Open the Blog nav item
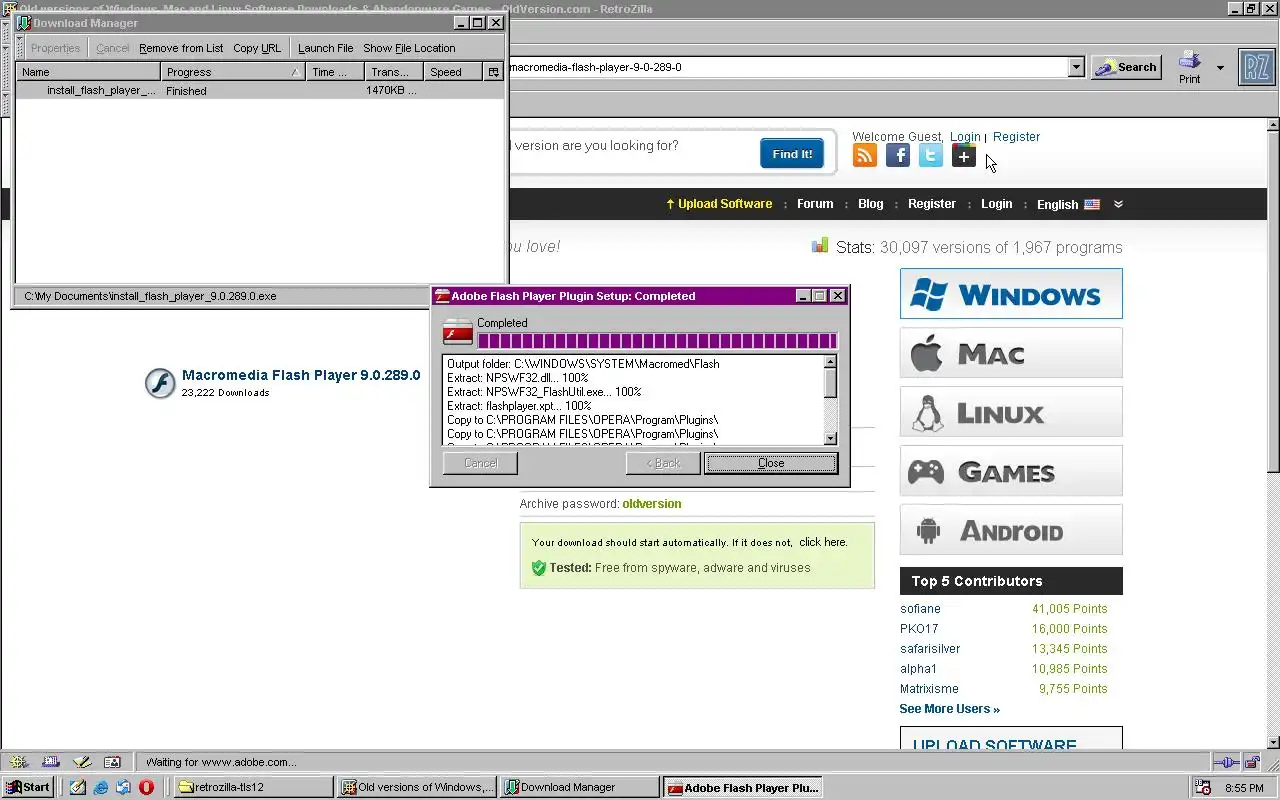 point(871,204)
